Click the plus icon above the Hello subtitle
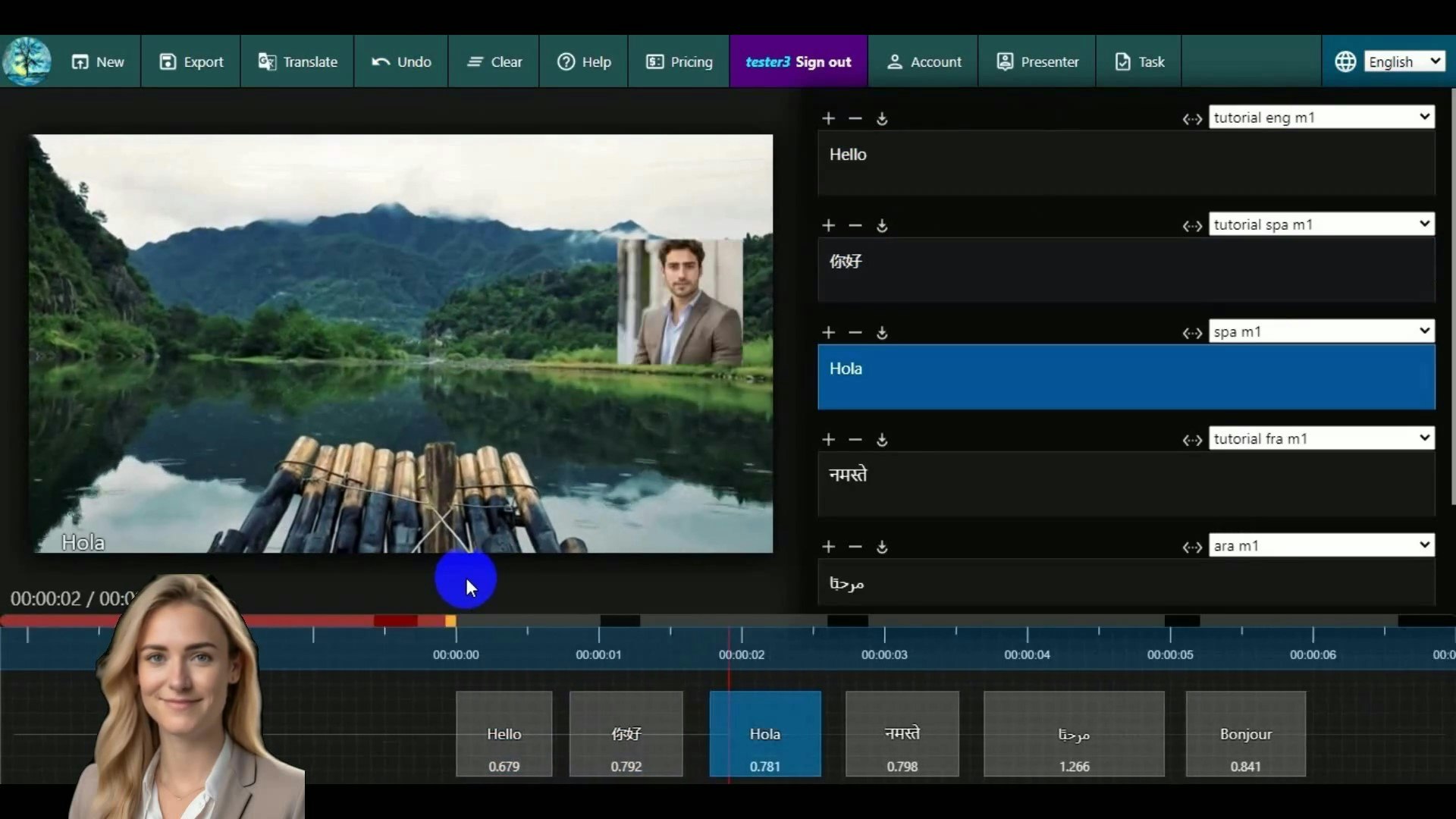The image size is (1456, 819). (x=828, y=118)
